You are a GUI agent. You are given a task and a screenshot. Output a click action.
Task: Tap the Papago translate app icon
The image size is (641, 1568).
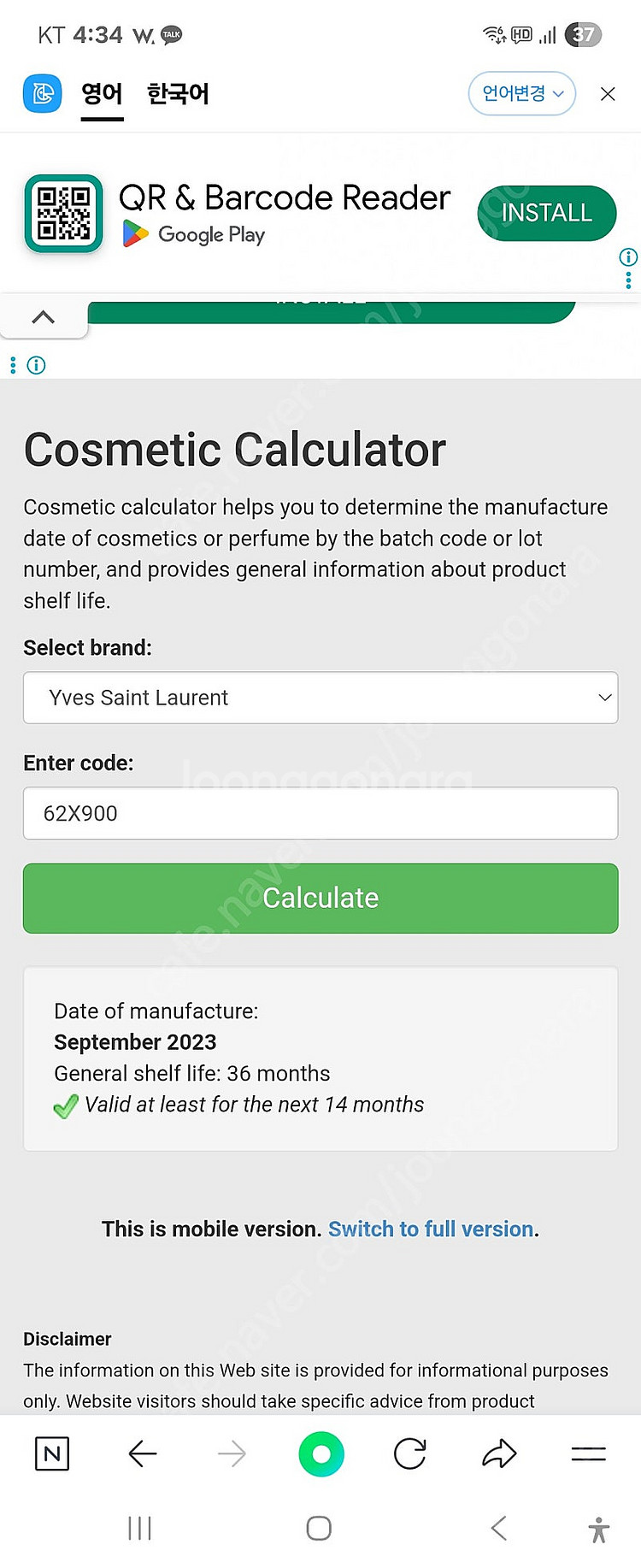[x=42, y=93]
